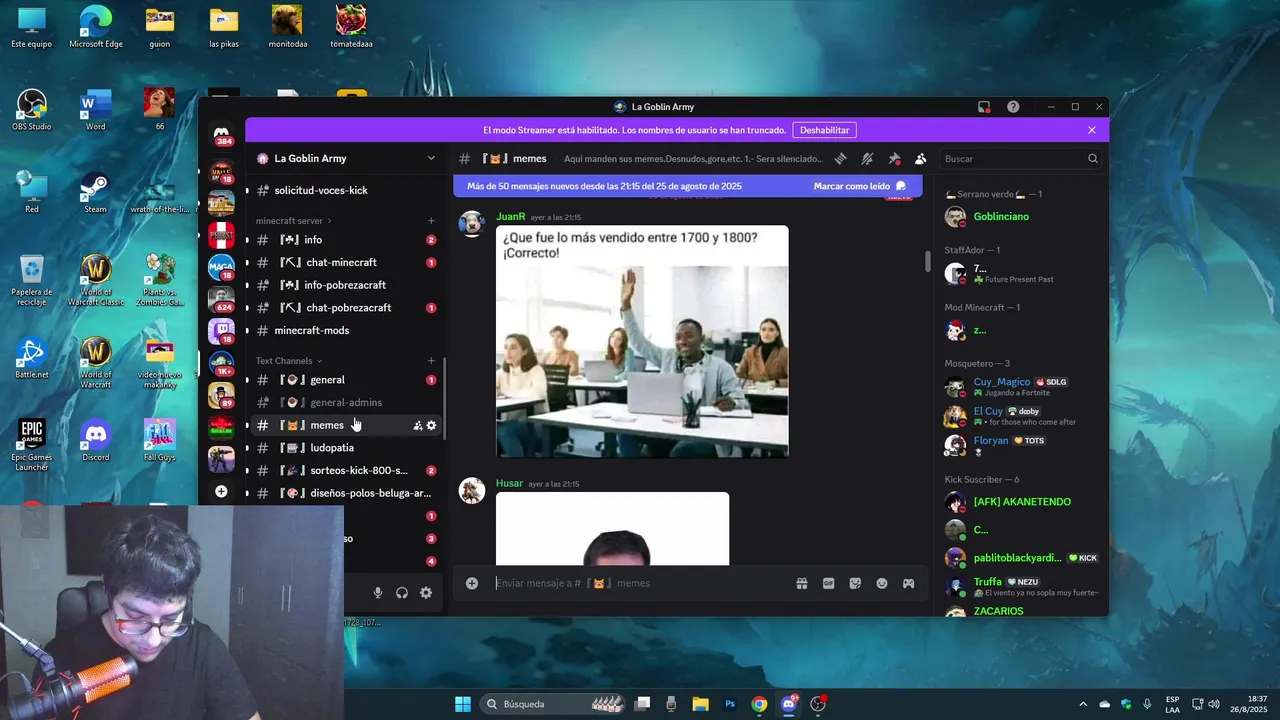Open the ludopatia channel
The height and width of the screenshot is (720, 1280).
click(x=345, y=448)
